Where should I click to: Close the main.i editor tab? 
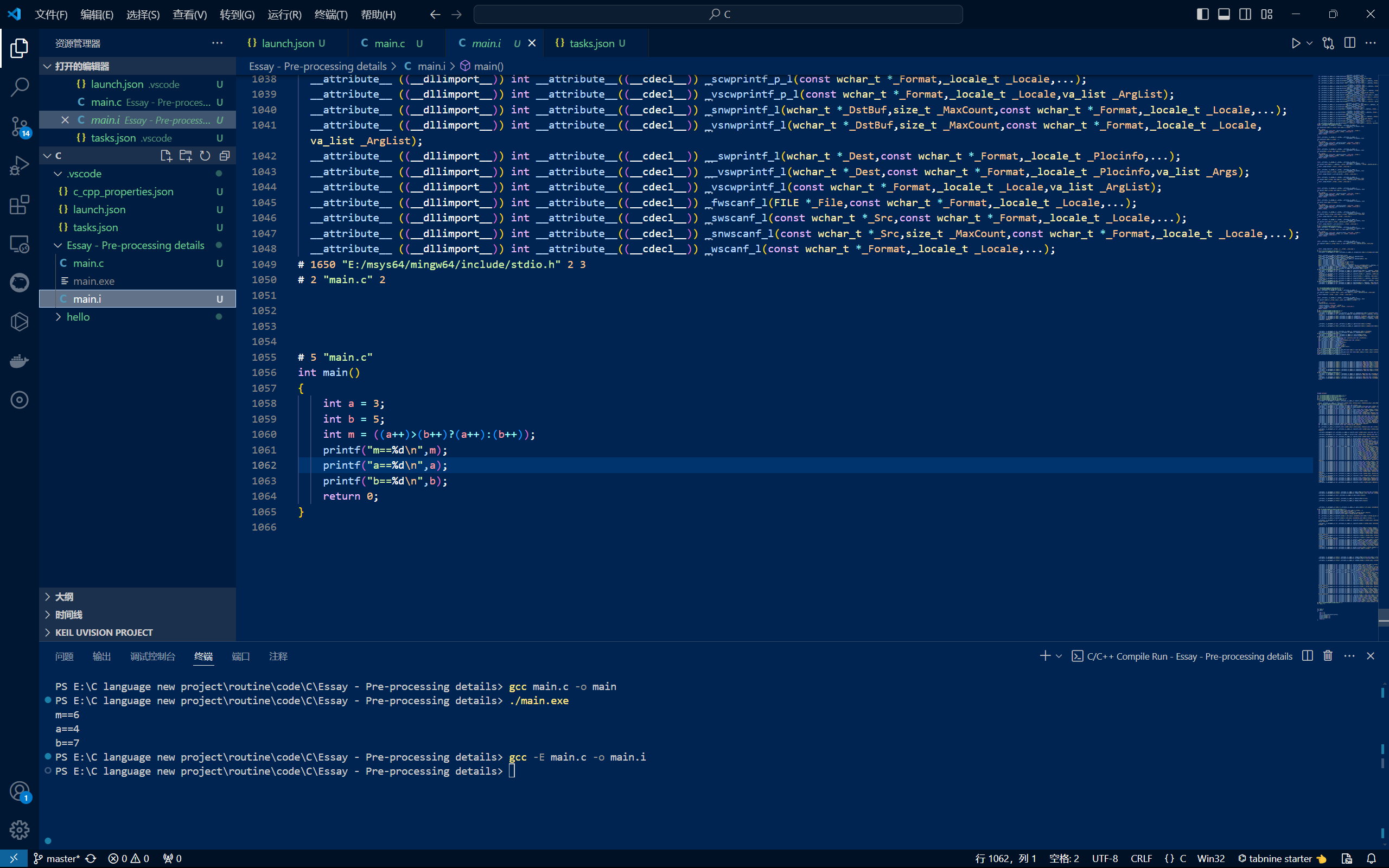click(x=532, y=43)
